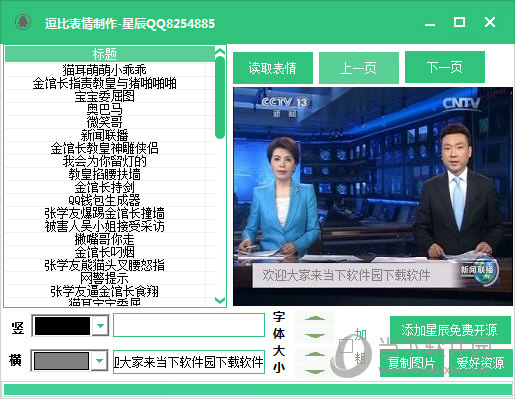Select 被害人吴小姐接受采访 row
This screenshot has width=515, height=399.
[104, 226]
